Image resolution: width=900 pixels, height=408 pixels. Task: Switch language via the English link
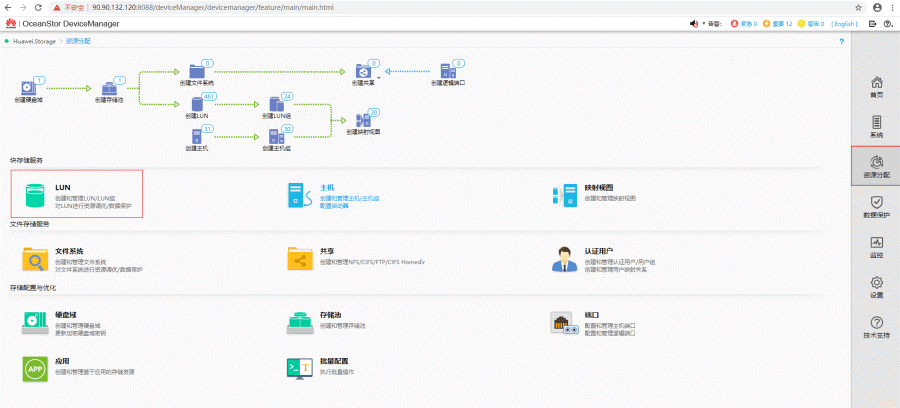pyautogui.click(x=844, y=23)
